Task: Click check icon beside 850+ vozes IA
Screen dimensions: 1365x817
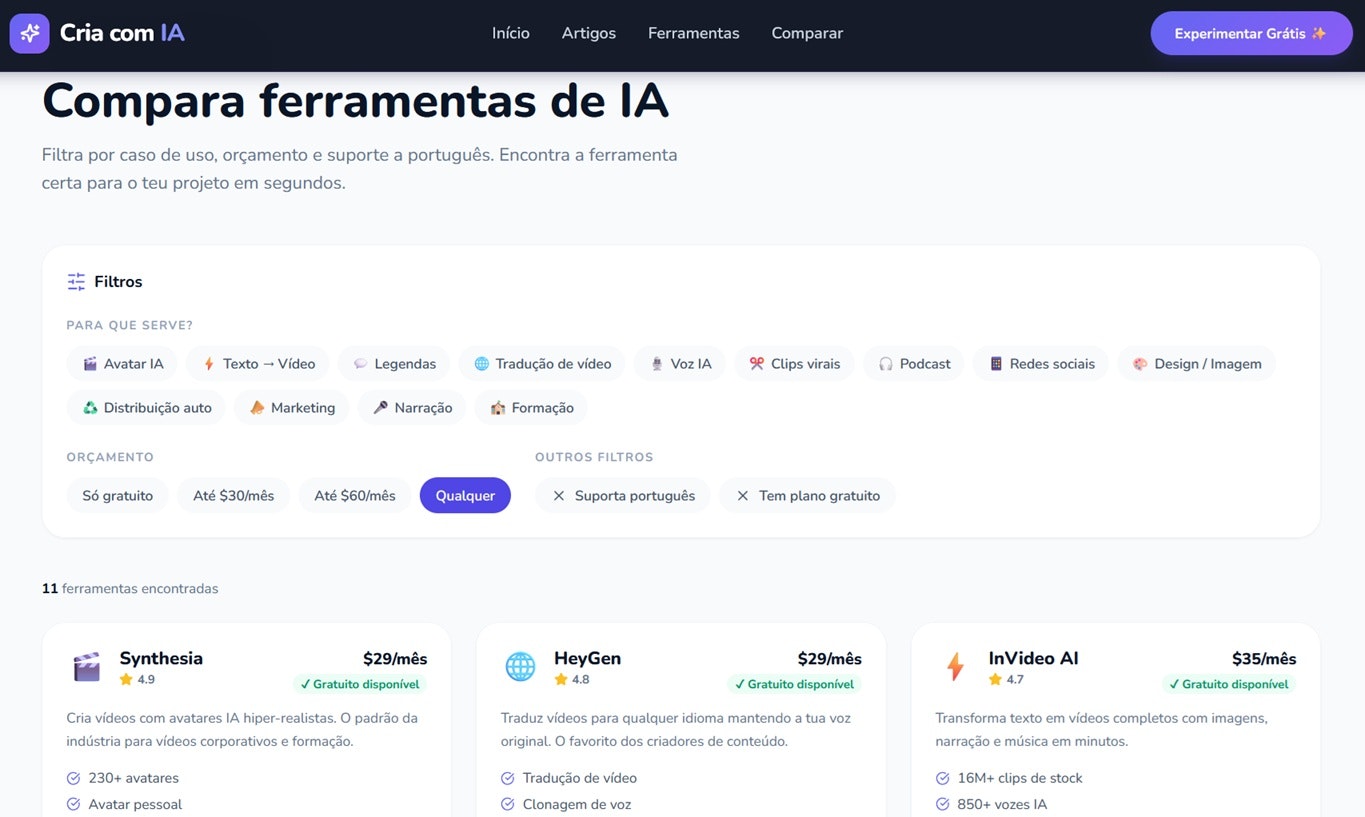Action: tap(942, 804)
